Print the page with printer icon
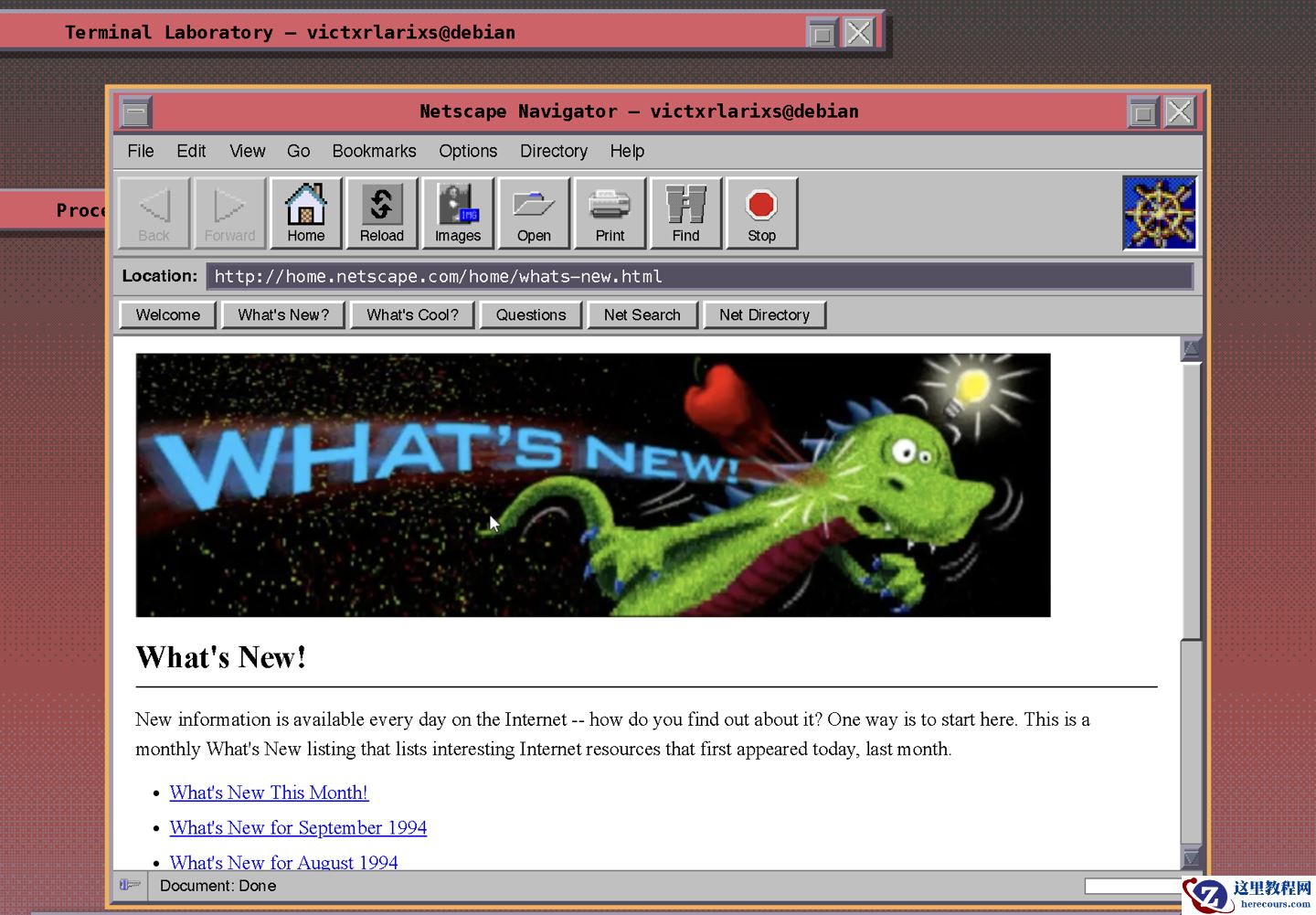This screenshot has height=915, width=1316. (x=610, y=213)
